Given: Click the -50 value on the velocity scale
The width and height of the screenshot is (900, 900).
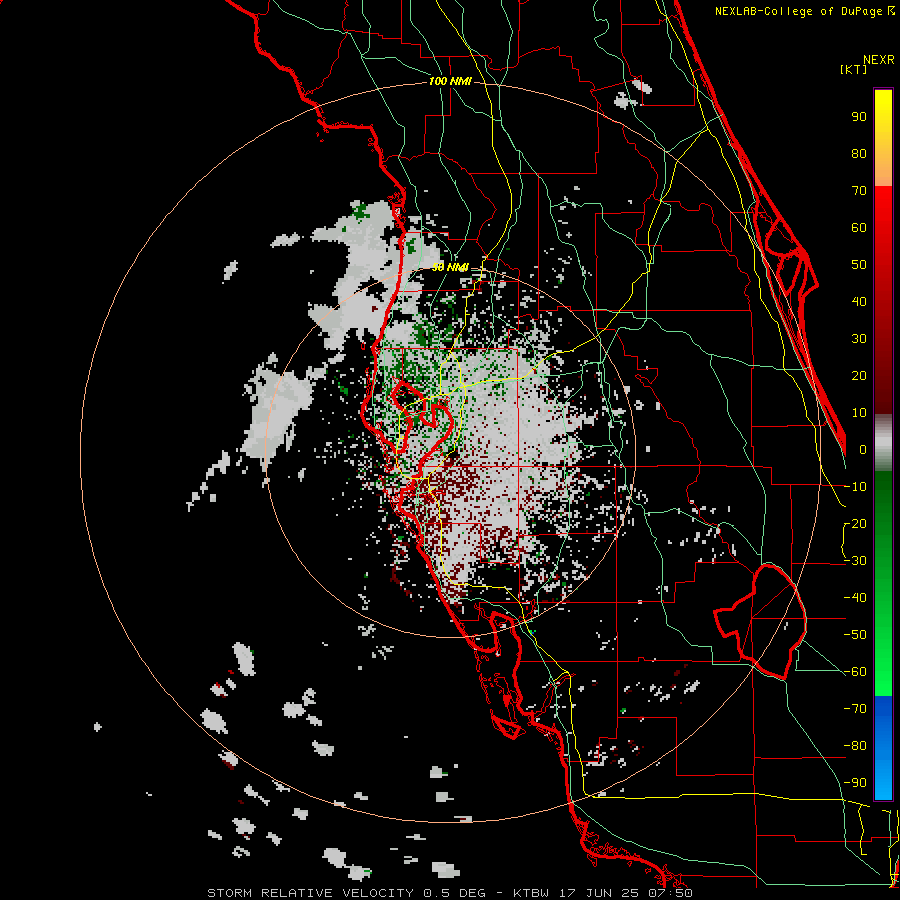Looking at the screenshot, I should click(x=855, y=635).
